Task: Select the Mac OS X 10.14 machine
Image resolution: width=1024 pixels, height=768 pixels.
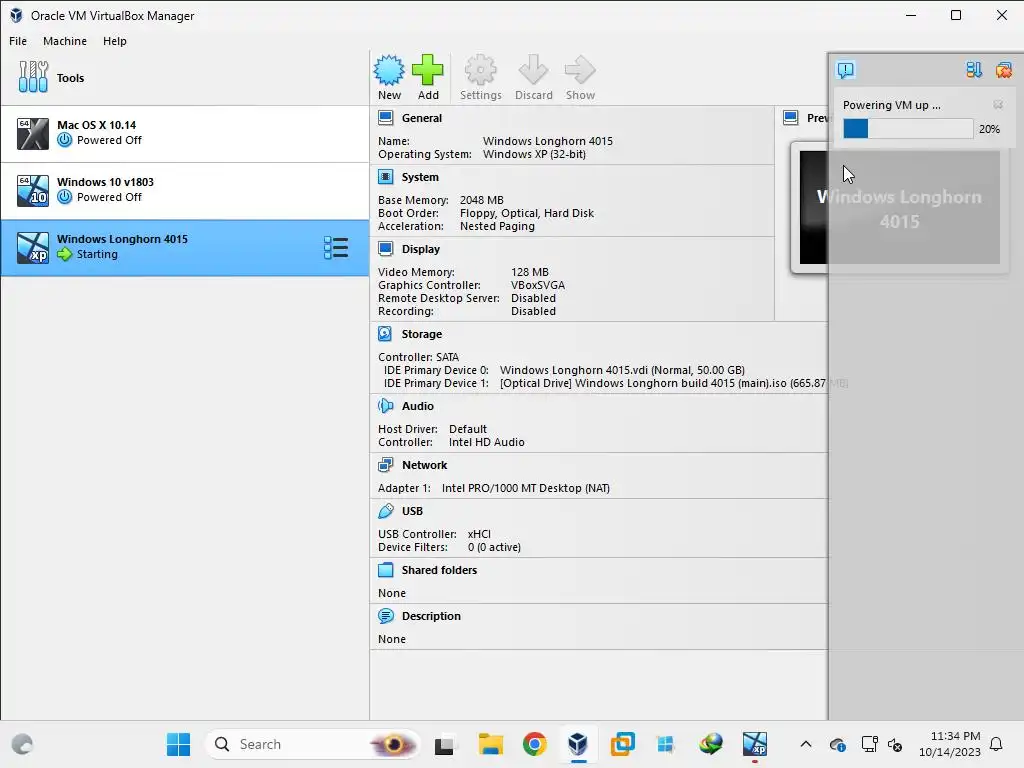Action: pos(185,133)
